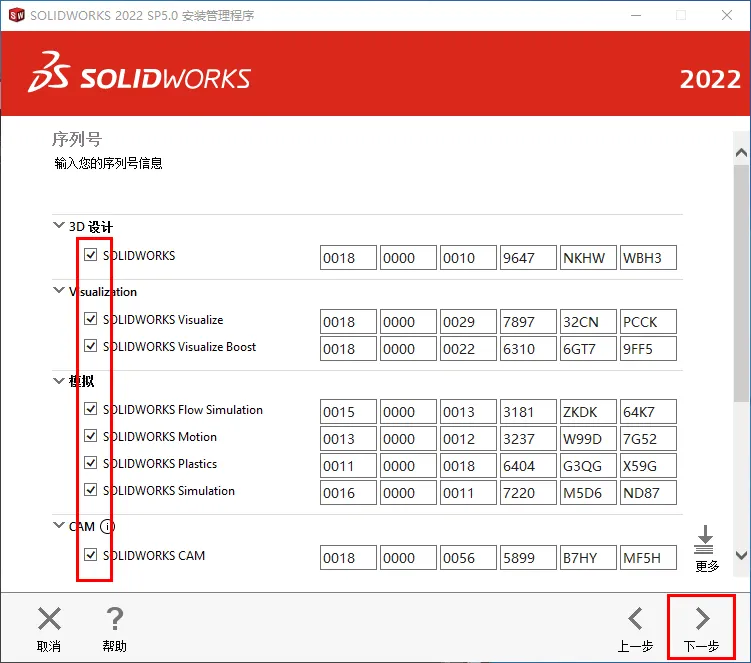Click SOLIDWORKS serial field 0018
Viewport: 751px width, 663px height.
click(x=348, y=258)
